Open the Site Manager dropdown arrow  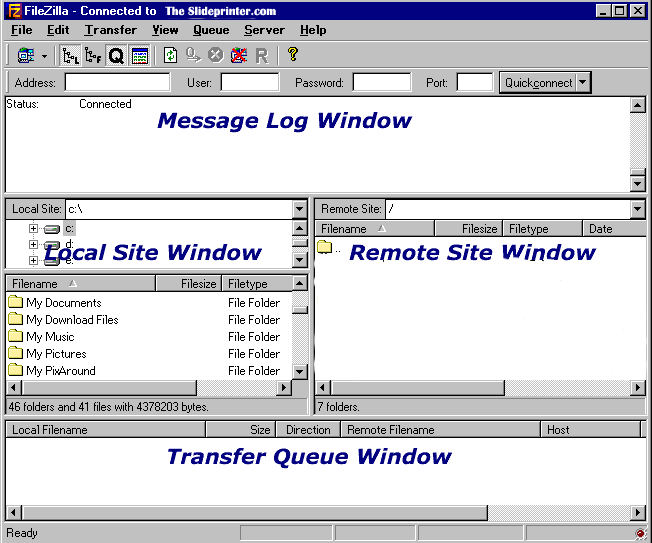pyautogui.click(x=44, y=56)
